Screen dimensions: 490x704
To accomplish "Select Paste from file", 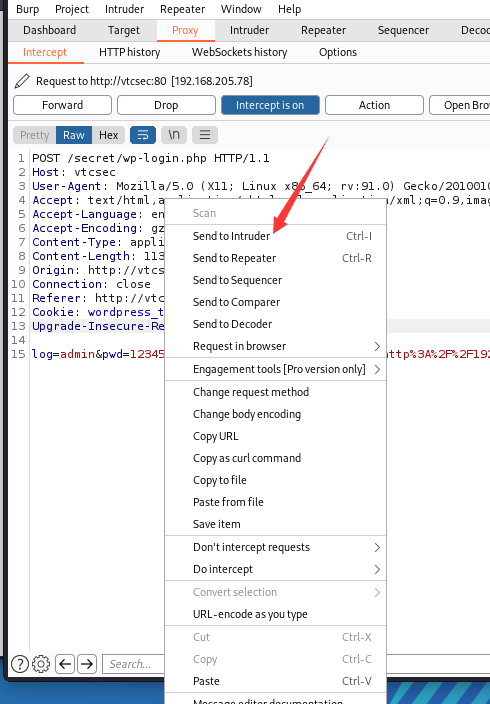I will point(275,502).
